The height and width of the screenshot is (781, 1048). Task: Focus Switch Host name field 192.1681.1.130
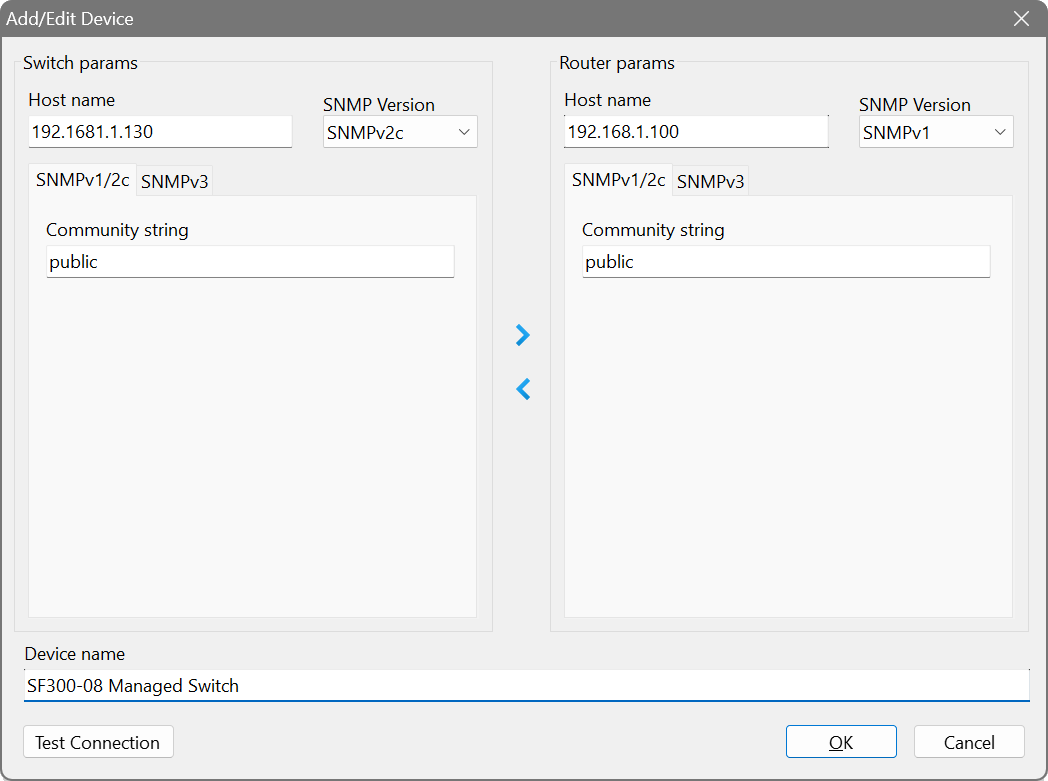[x=160, y=132]
